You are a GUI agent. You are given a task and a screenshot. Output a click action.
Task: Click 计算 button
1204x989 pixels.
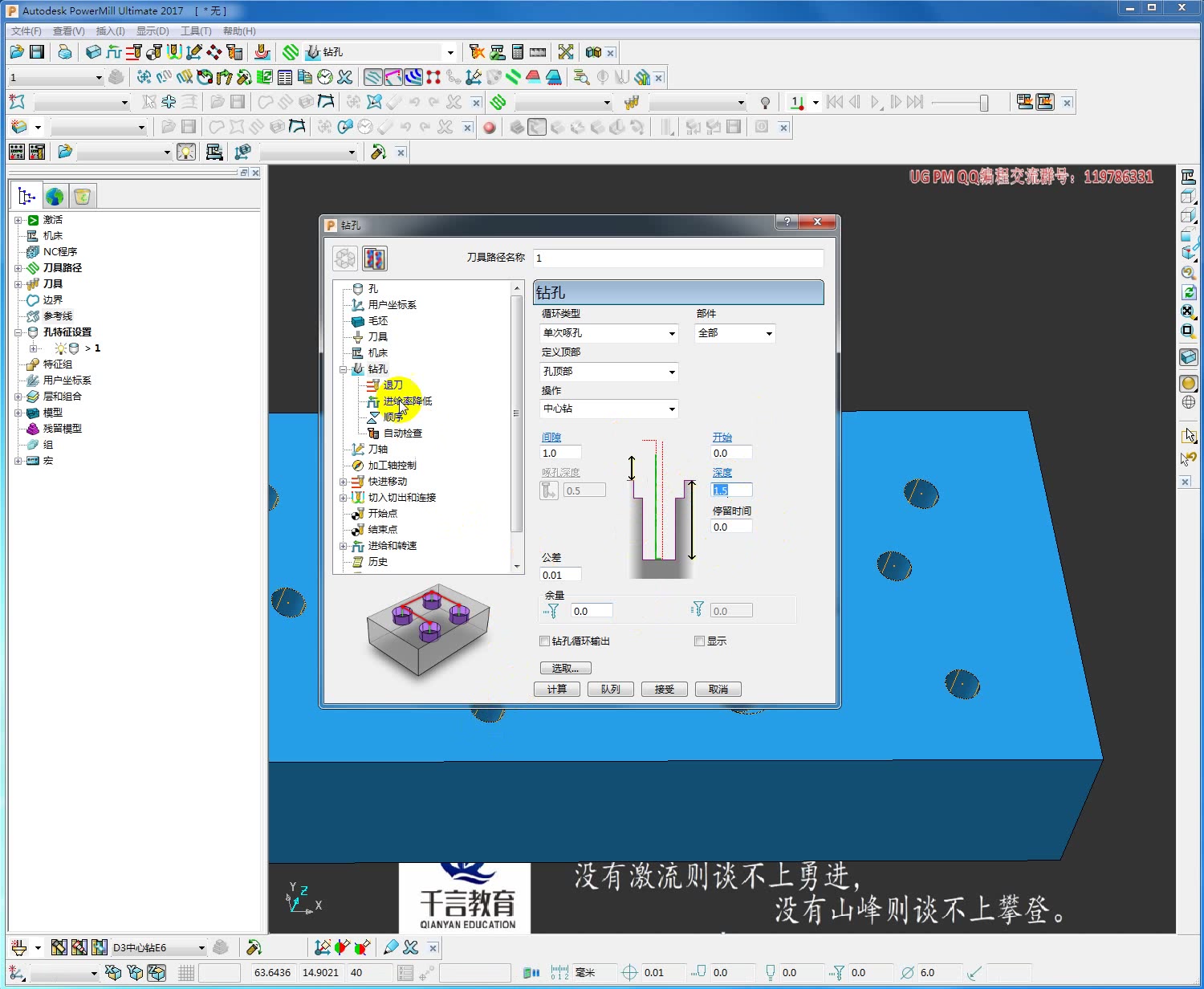coord(557,690)
